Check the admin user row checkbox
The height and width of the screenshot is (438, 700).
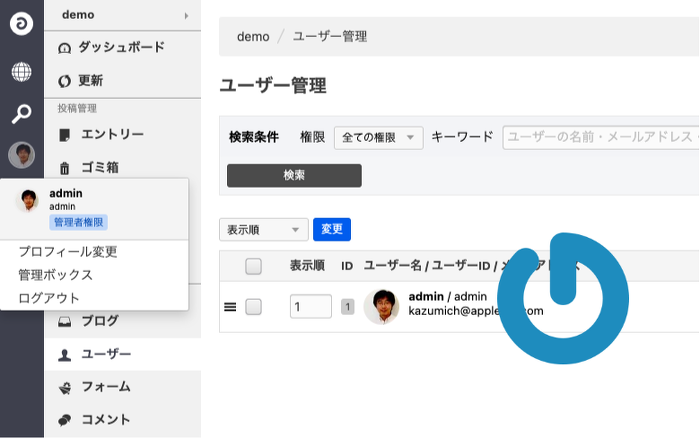[x=253, y=307]
